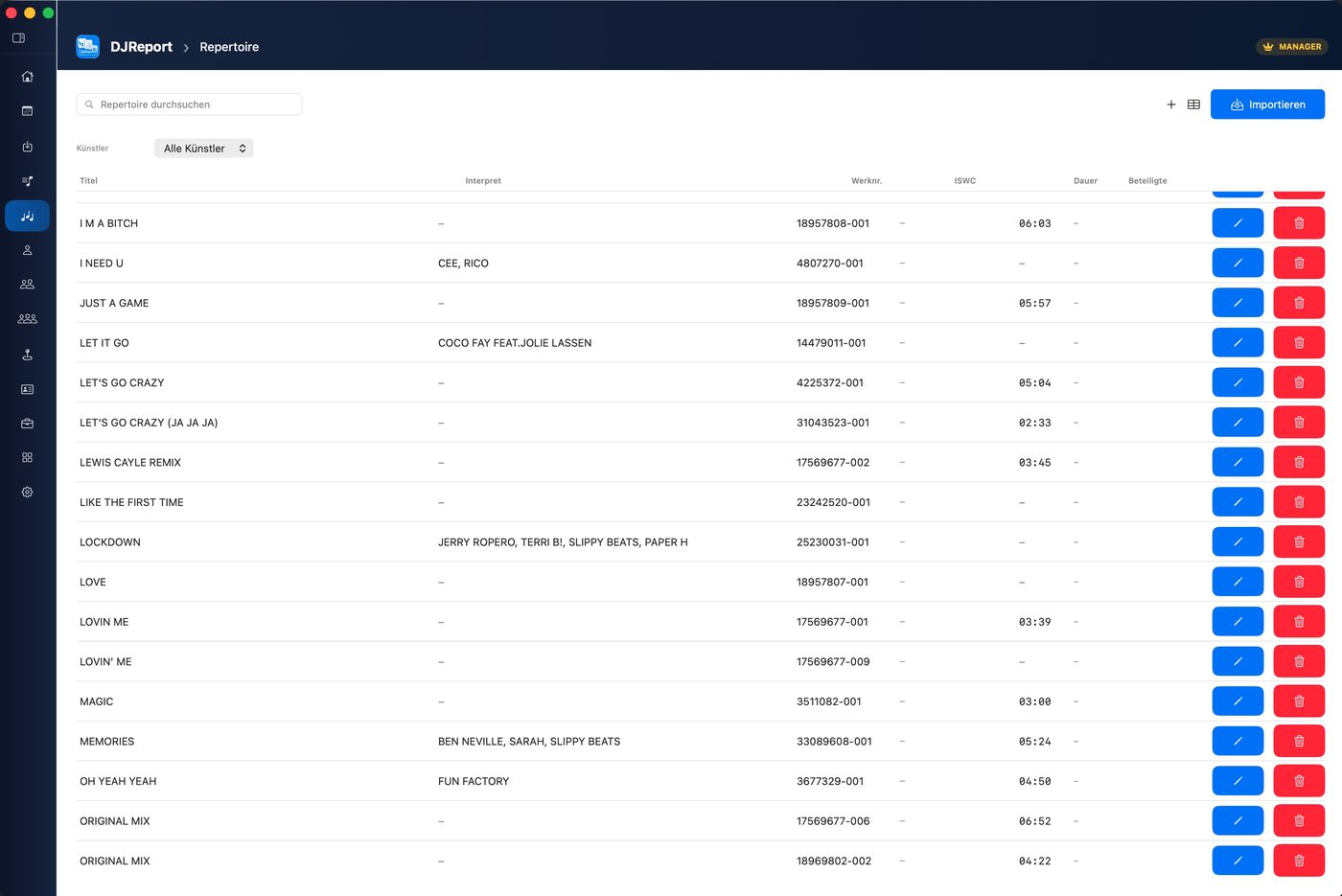The image size is (1342, 896).
Task: Click the briefcase icon in sidebar
Action: point(27,424)
